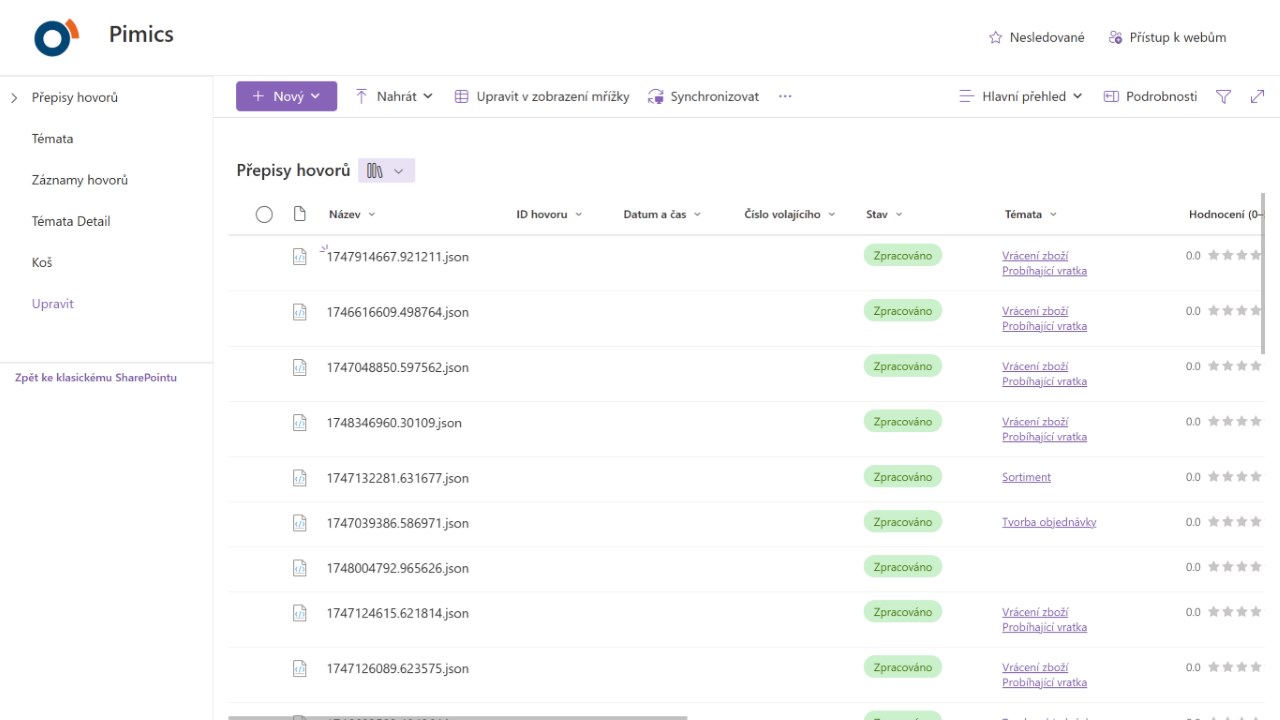
Task: Open the filter pane funnel icon
Action: (x=1223, y=97)
